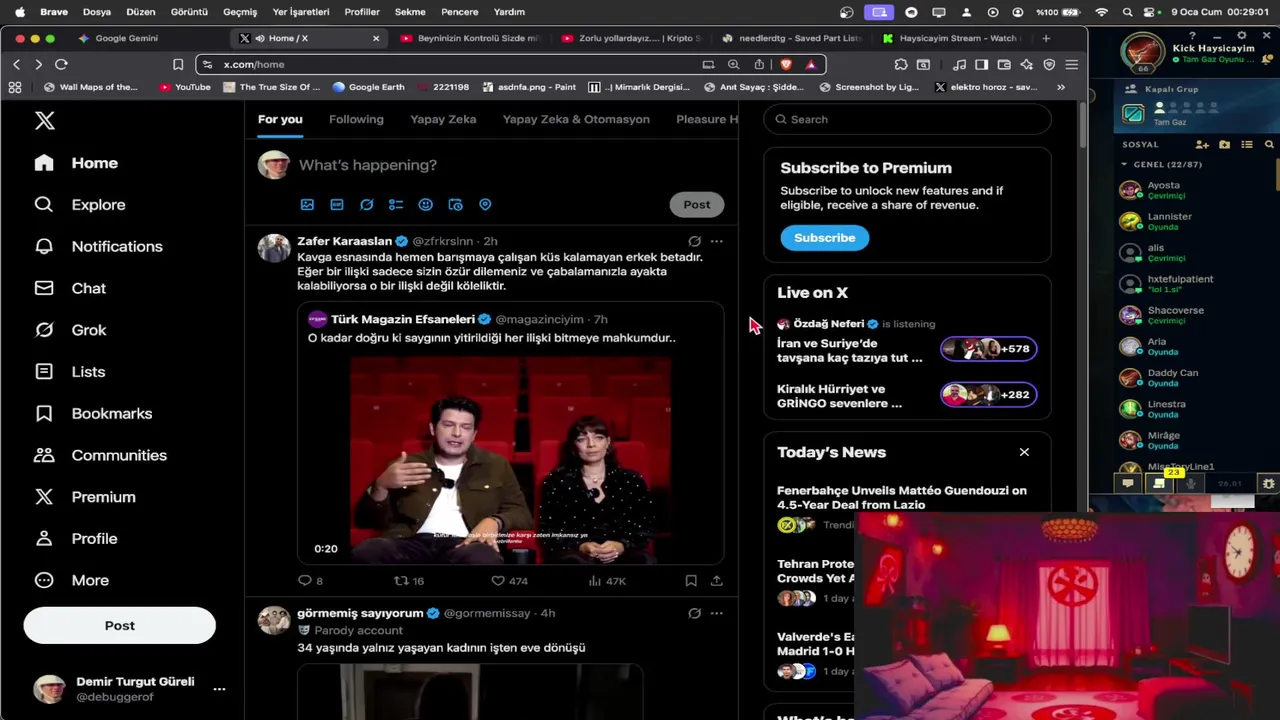Open new browser tab plus button

click(x=1046, y=38)
